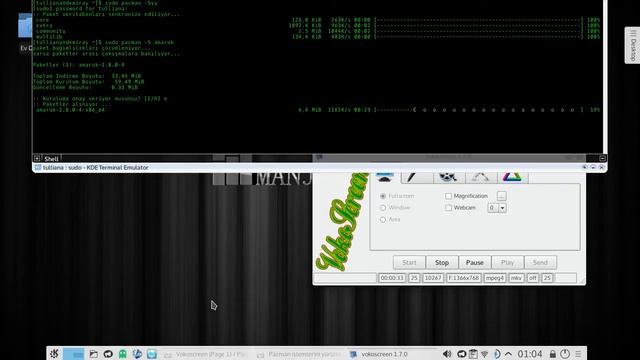Open the green ghost application launcher
Image resolution: width=640 pixels, height=360 pixels.
(122, 354)
